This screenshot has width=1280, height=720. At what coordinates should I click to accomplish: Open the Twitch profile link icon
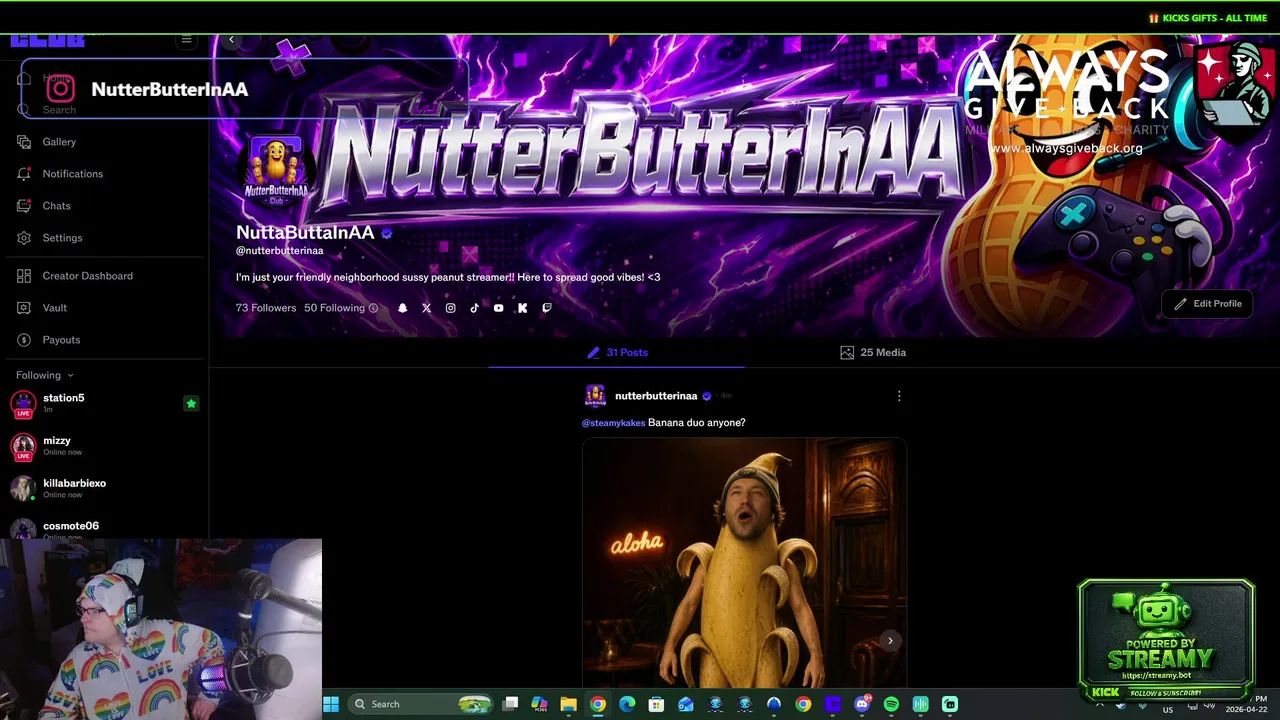tap(546, 308)
